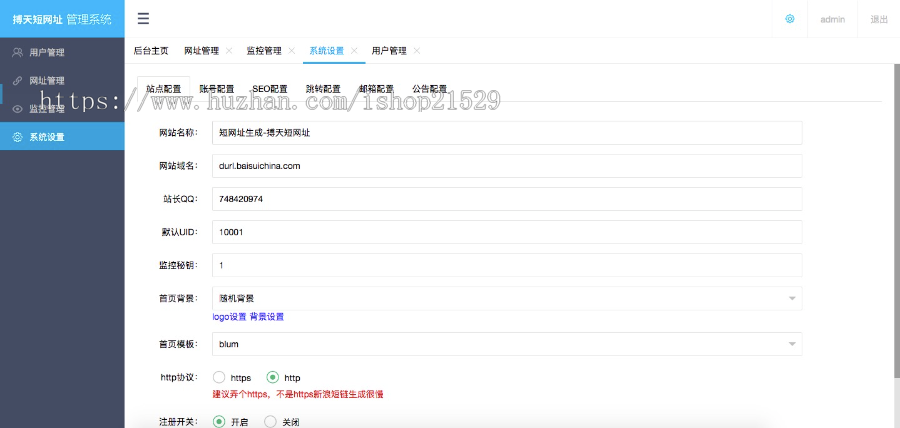Open the 邮箱配置 settings tab
Image resolution: width=900 pixels, height=428 pixels.
[x=377, y=89]
